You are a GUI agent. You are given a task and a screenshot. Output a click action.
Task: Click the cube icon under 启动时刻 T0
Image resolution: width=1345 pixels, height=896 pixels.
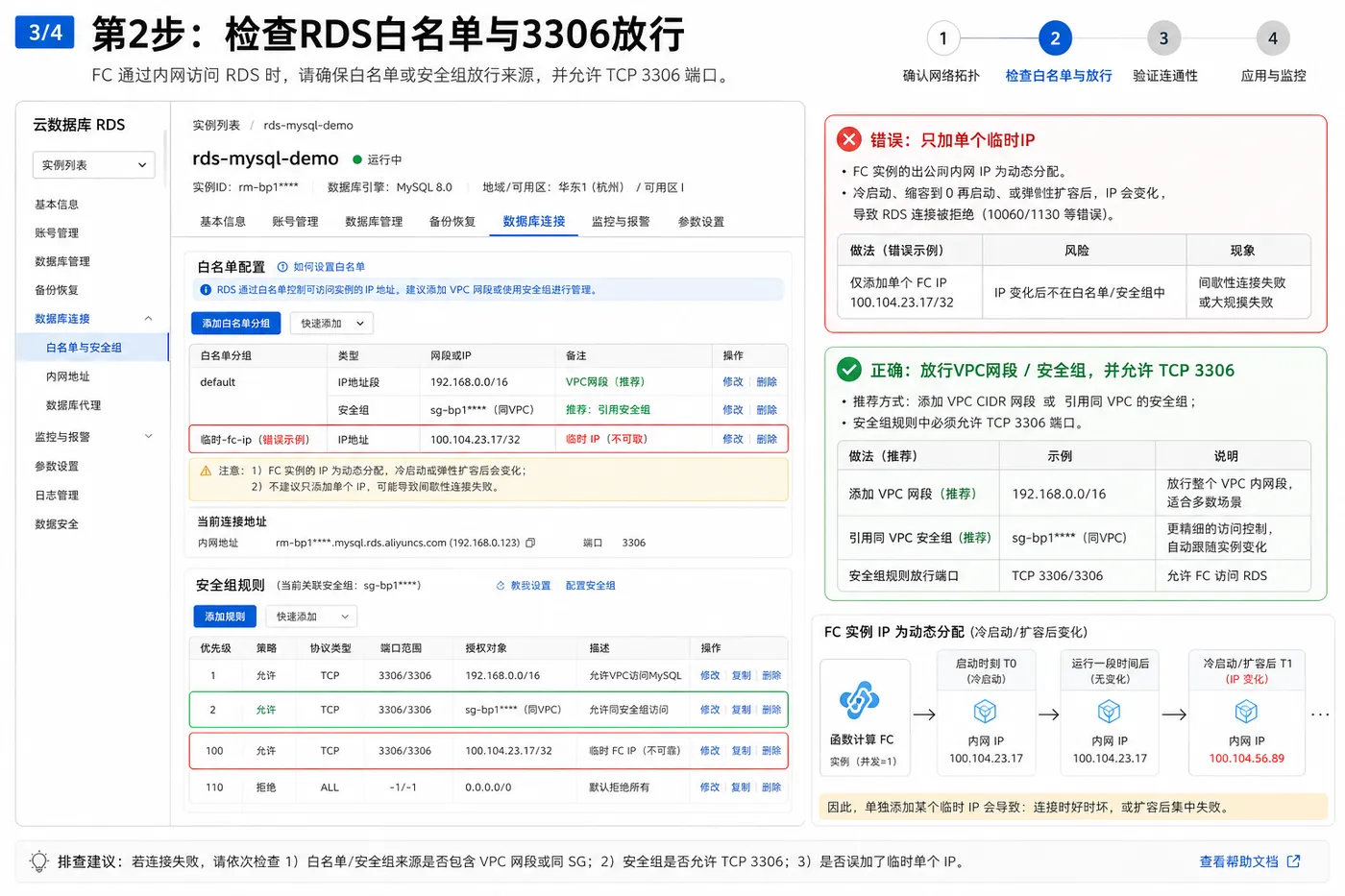click(x=985, y=712)
